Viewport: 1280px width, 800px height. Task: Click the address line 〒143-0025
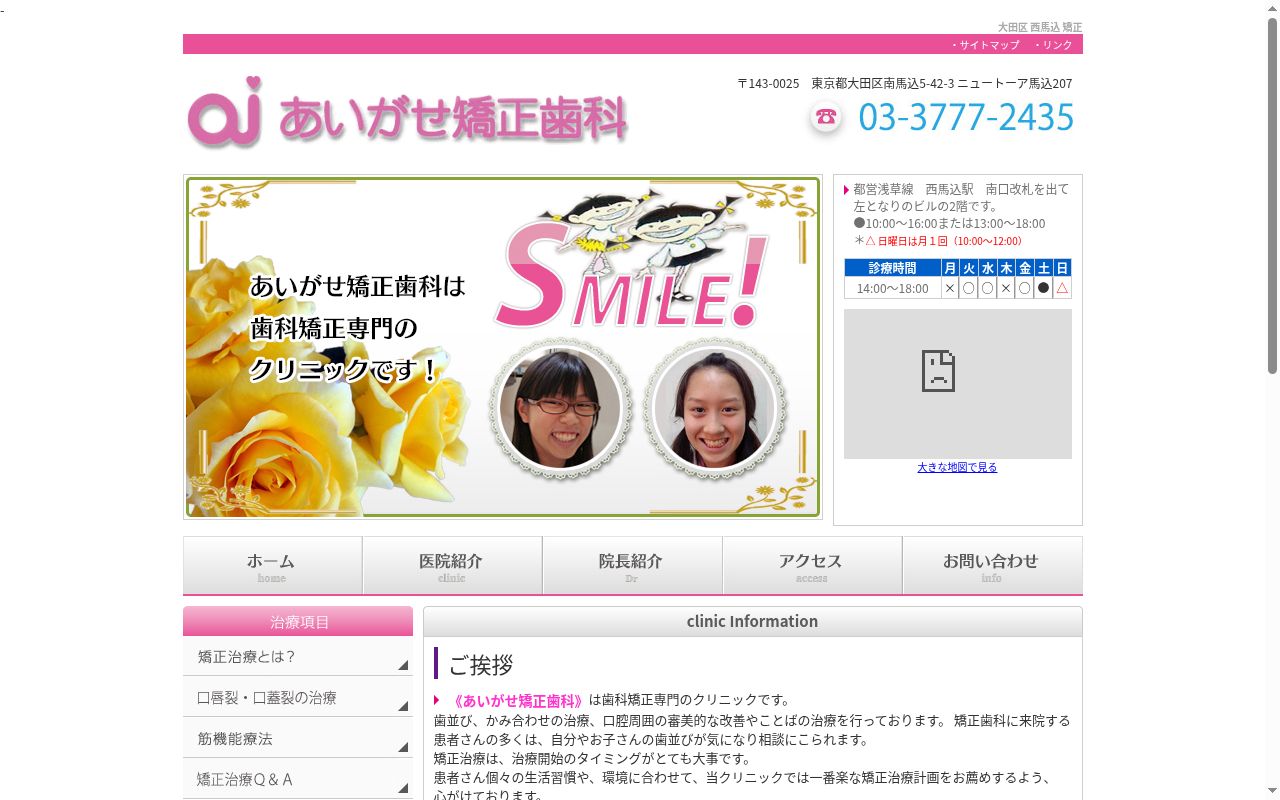click(904, 83)
